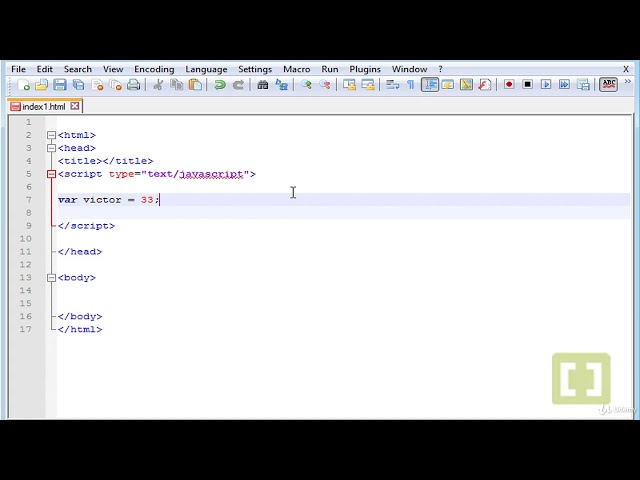Save the file with the floppy disk icon
The height and width of the screenshot is (480, 640).
coord(60,85)
